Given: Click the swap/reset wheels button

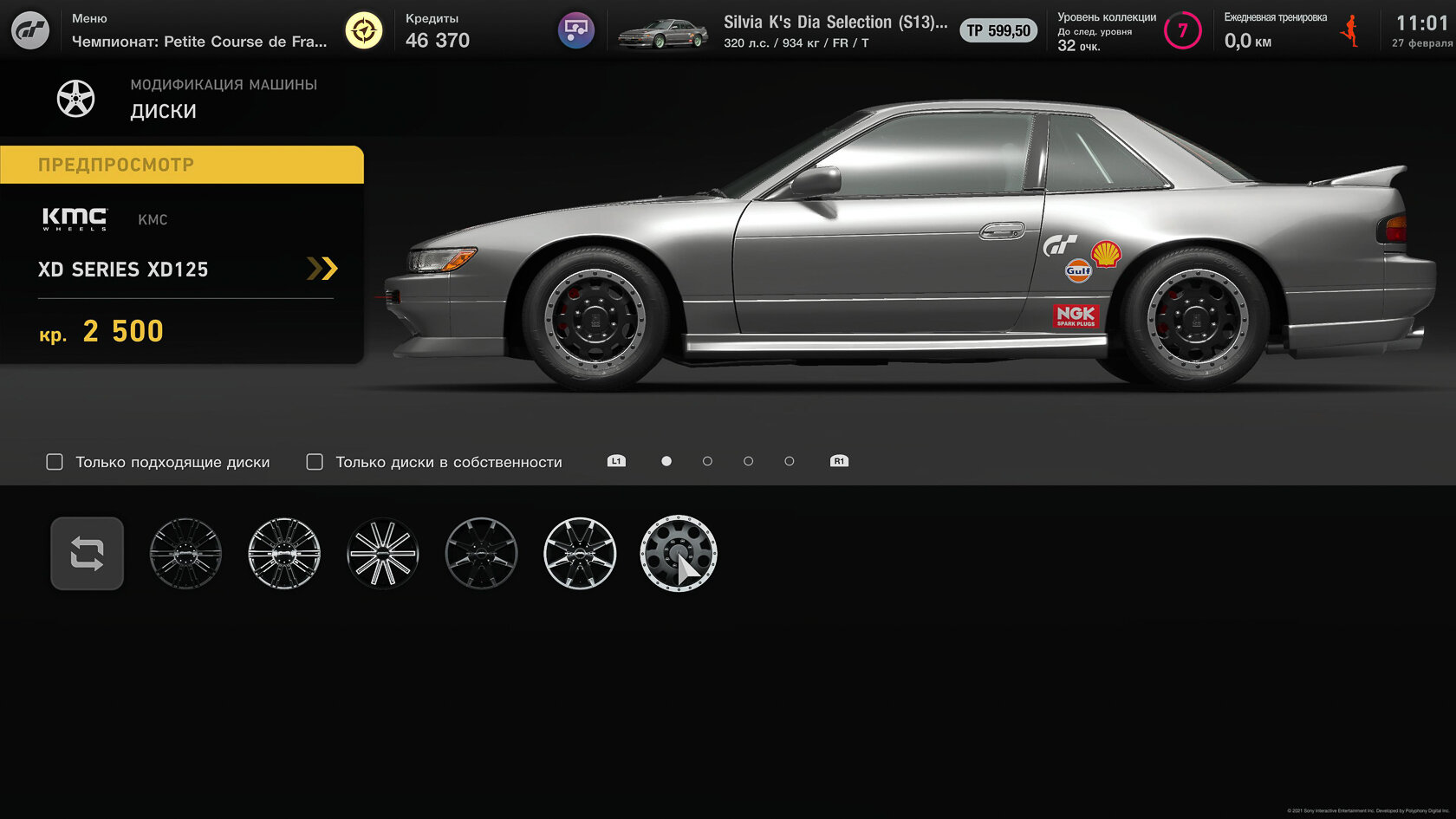Looking at the screenshot, I should tap(87, 553).
